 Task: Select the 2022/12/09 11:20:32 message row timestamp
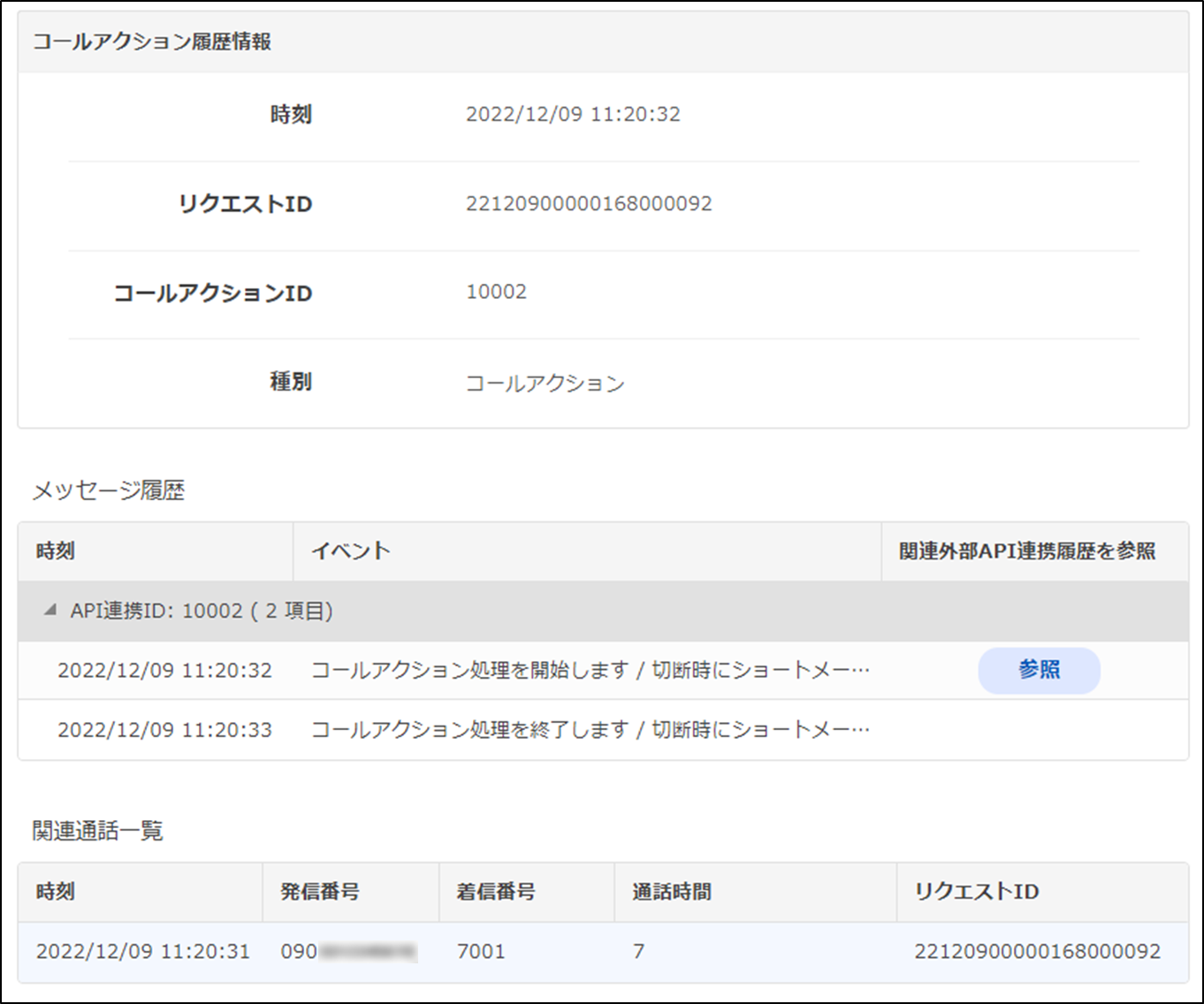tap(164, 670)
